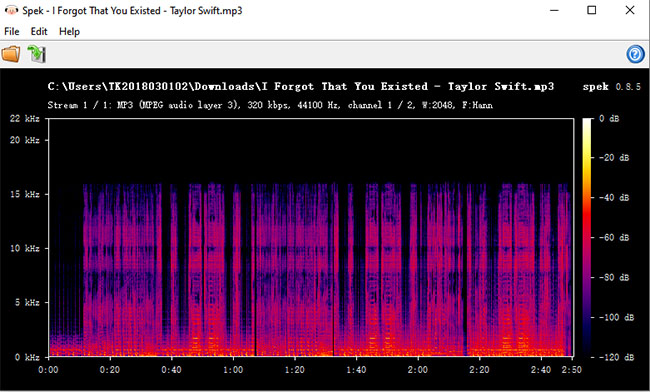
Task: Click the spek 0.8.5 version label
Action: point(611,87)
